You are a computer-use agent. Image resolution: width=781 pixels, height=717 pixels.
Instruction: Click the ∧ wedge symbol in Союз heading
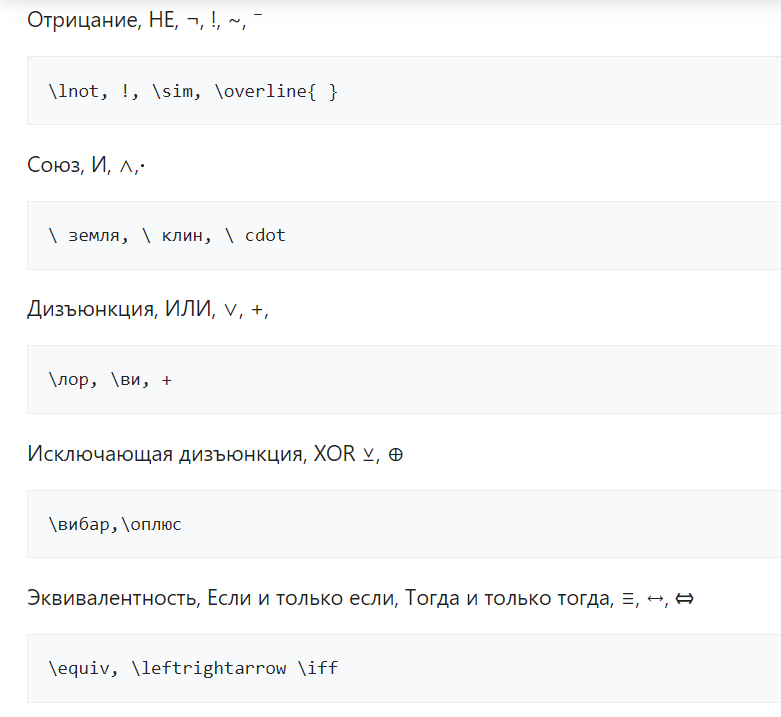tap(124, 165)
